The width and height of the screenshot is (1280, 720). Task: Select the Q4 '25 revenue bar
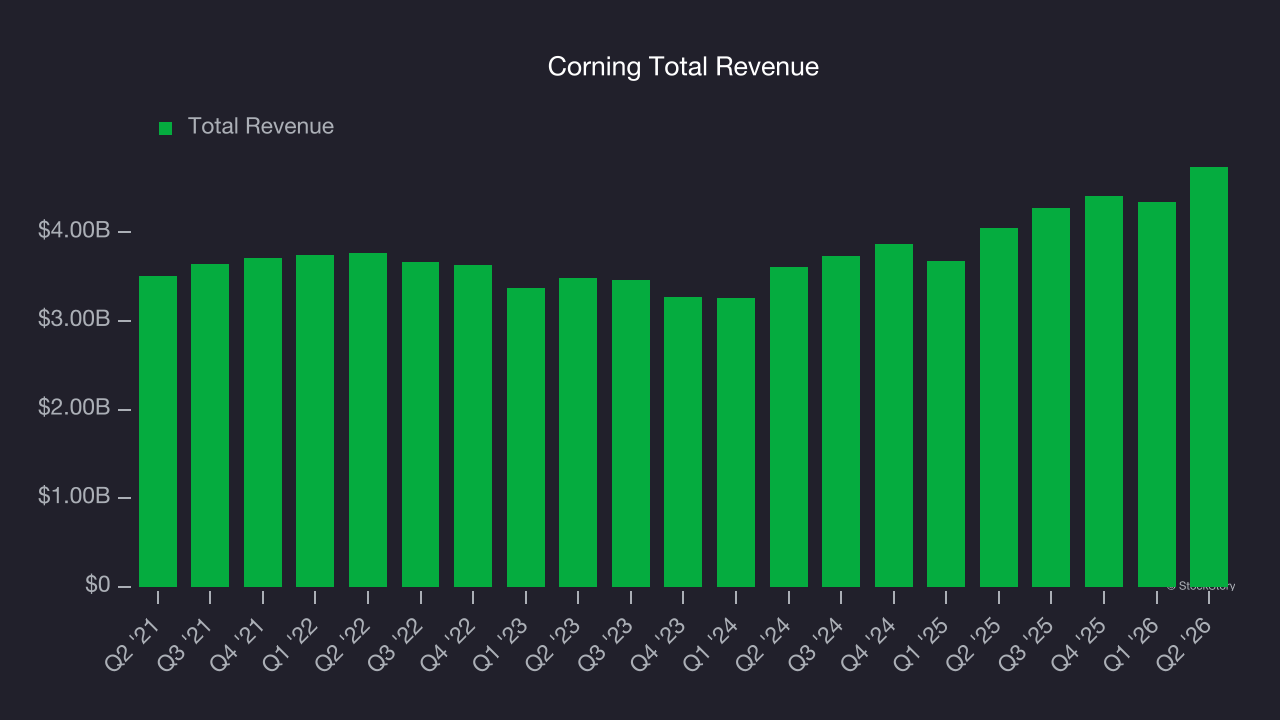(x=1104, y=391)
